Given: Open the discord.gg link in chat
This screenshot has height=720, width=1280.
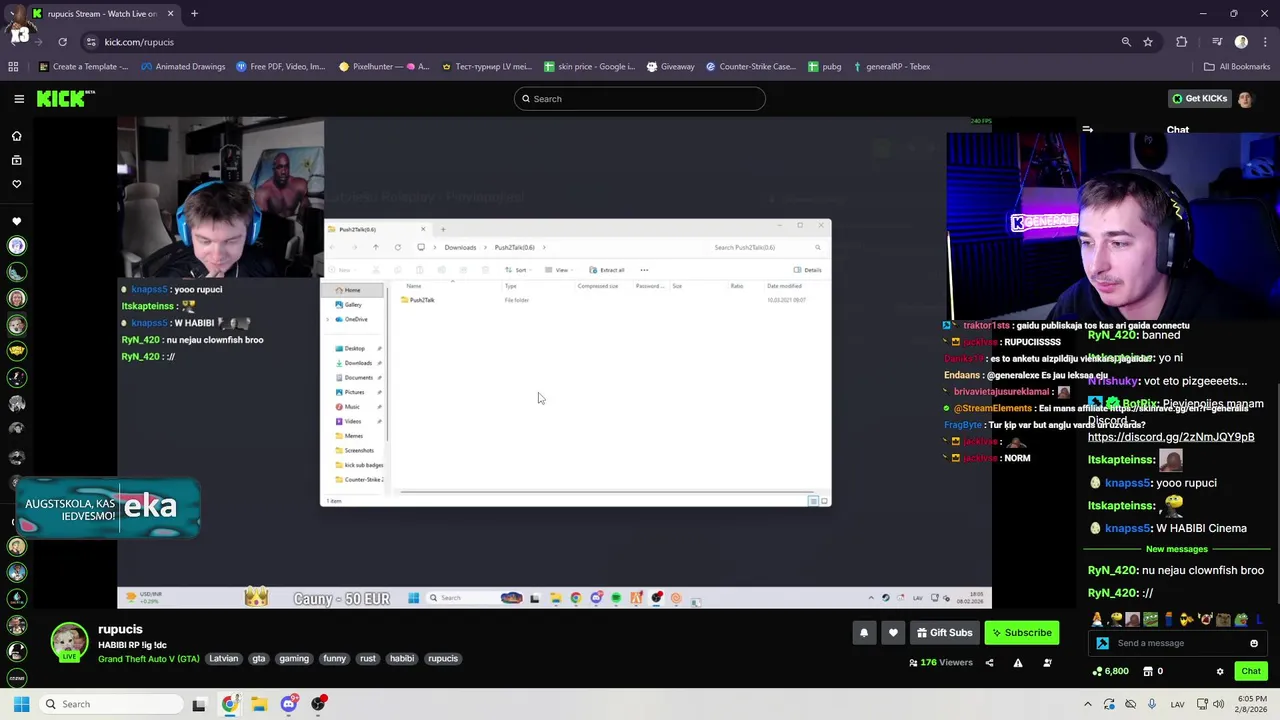Looking at the screenshot, I should (x=1171, y=437).
